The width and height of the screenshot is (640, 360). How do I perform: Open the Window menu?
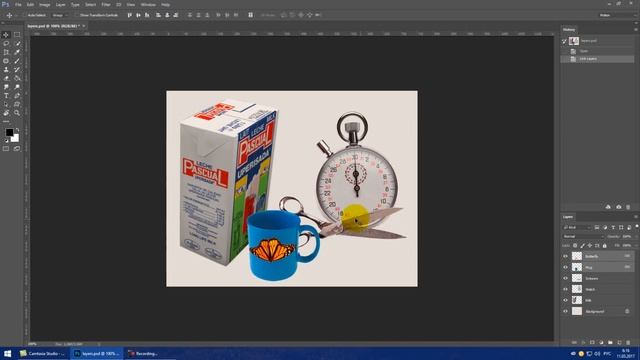pos(148,4)
